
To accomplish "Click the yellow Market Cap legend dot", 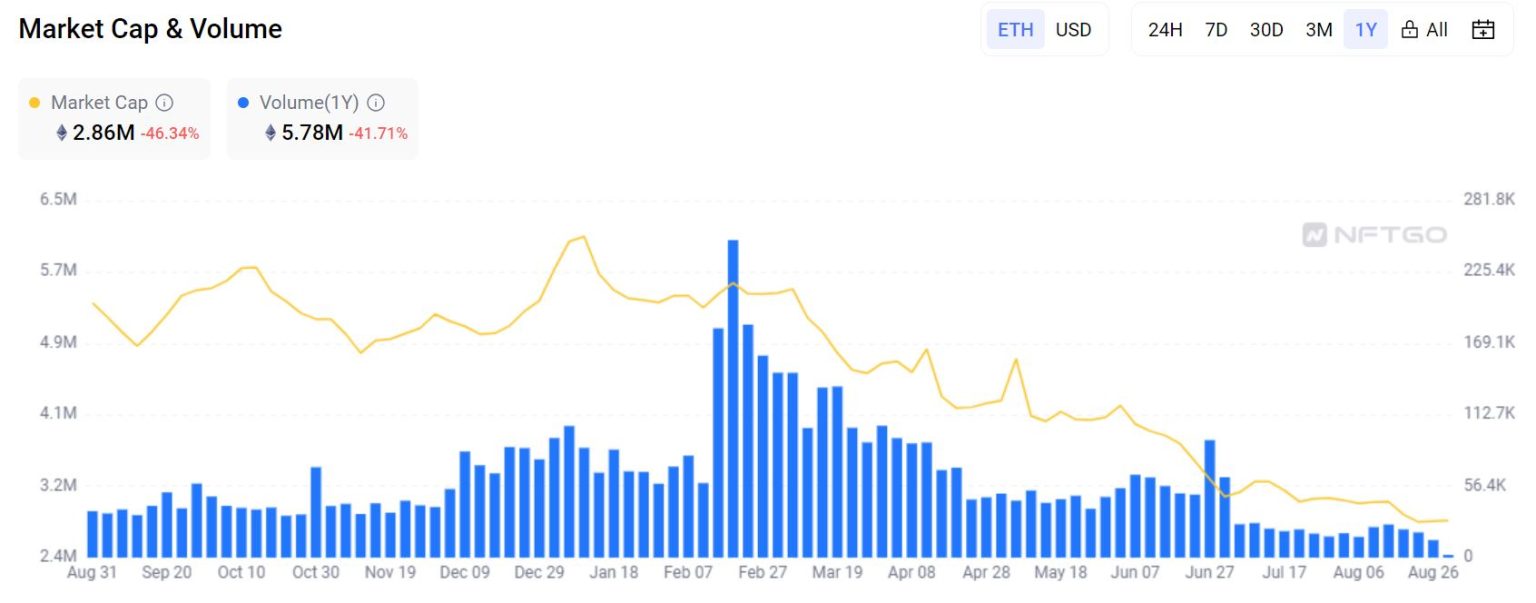I will pos(35,102).
